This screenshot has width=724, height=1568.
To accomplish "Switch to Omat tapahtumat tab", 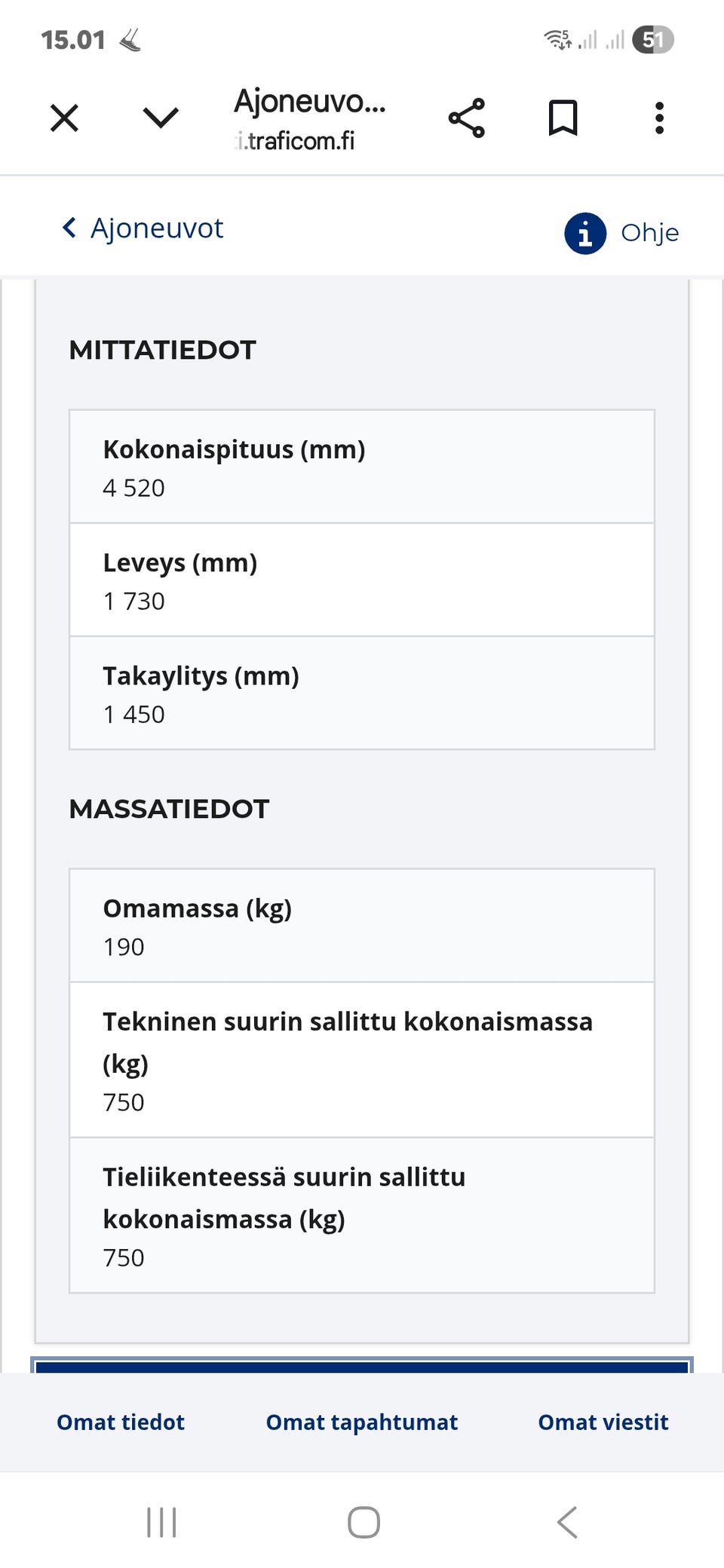I will pos(361,1422).
